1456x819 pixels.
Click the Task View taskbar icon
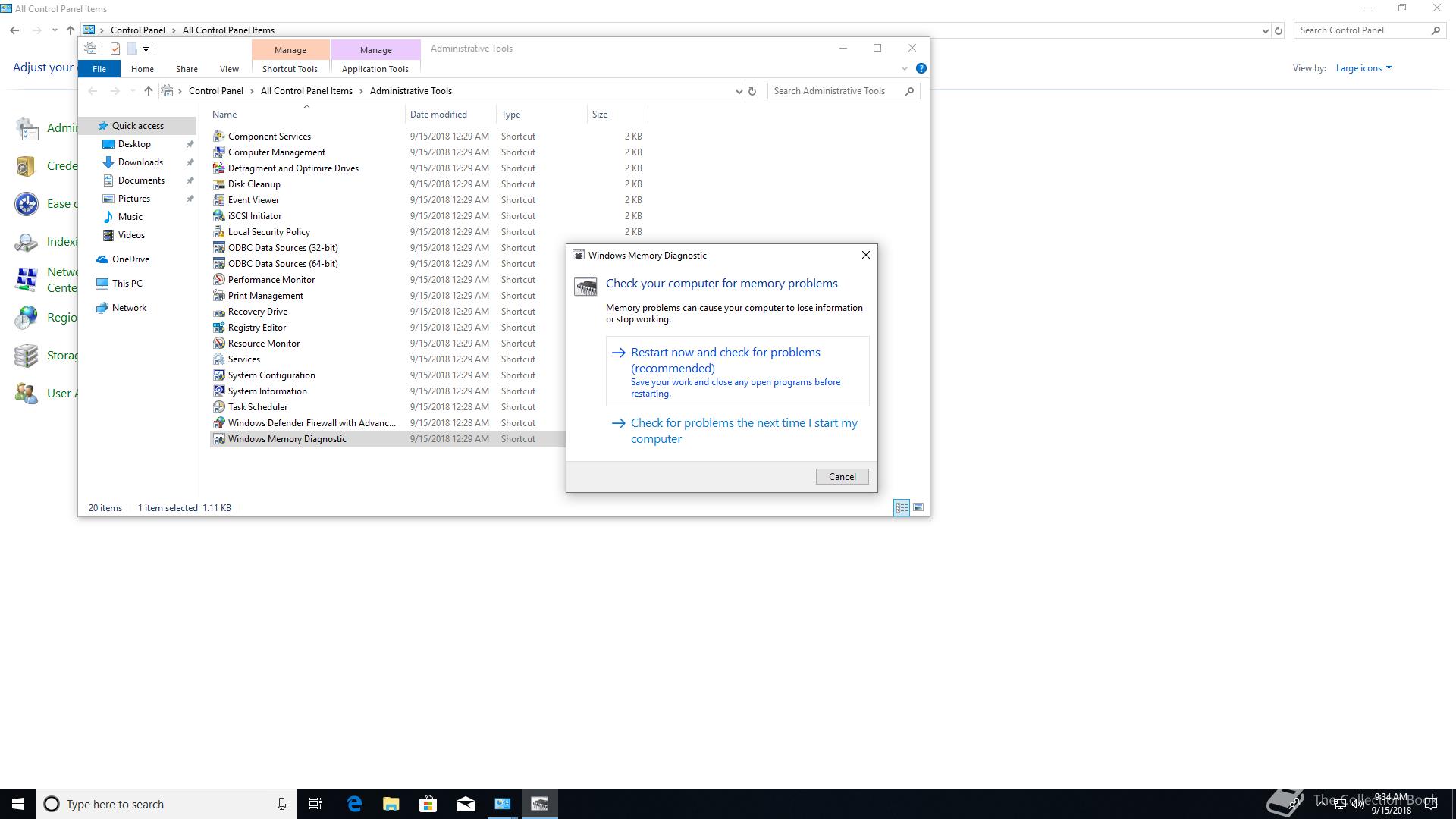315,804
